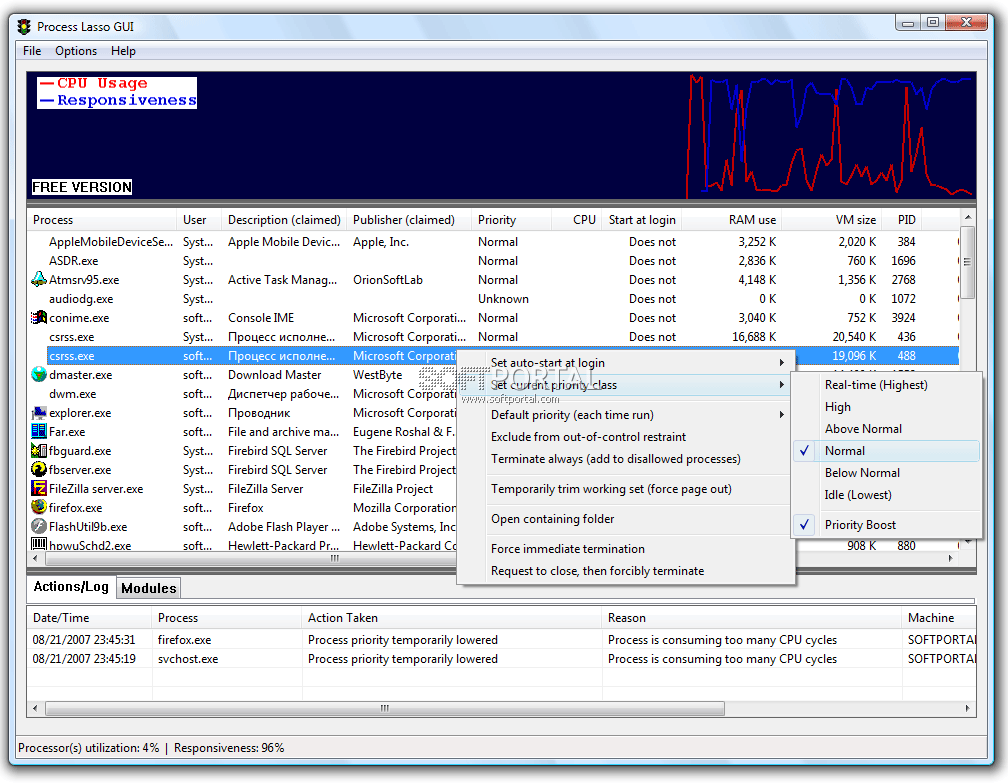Sort by the PID column header
The image size is (1008, 784).
pos(902,220)
